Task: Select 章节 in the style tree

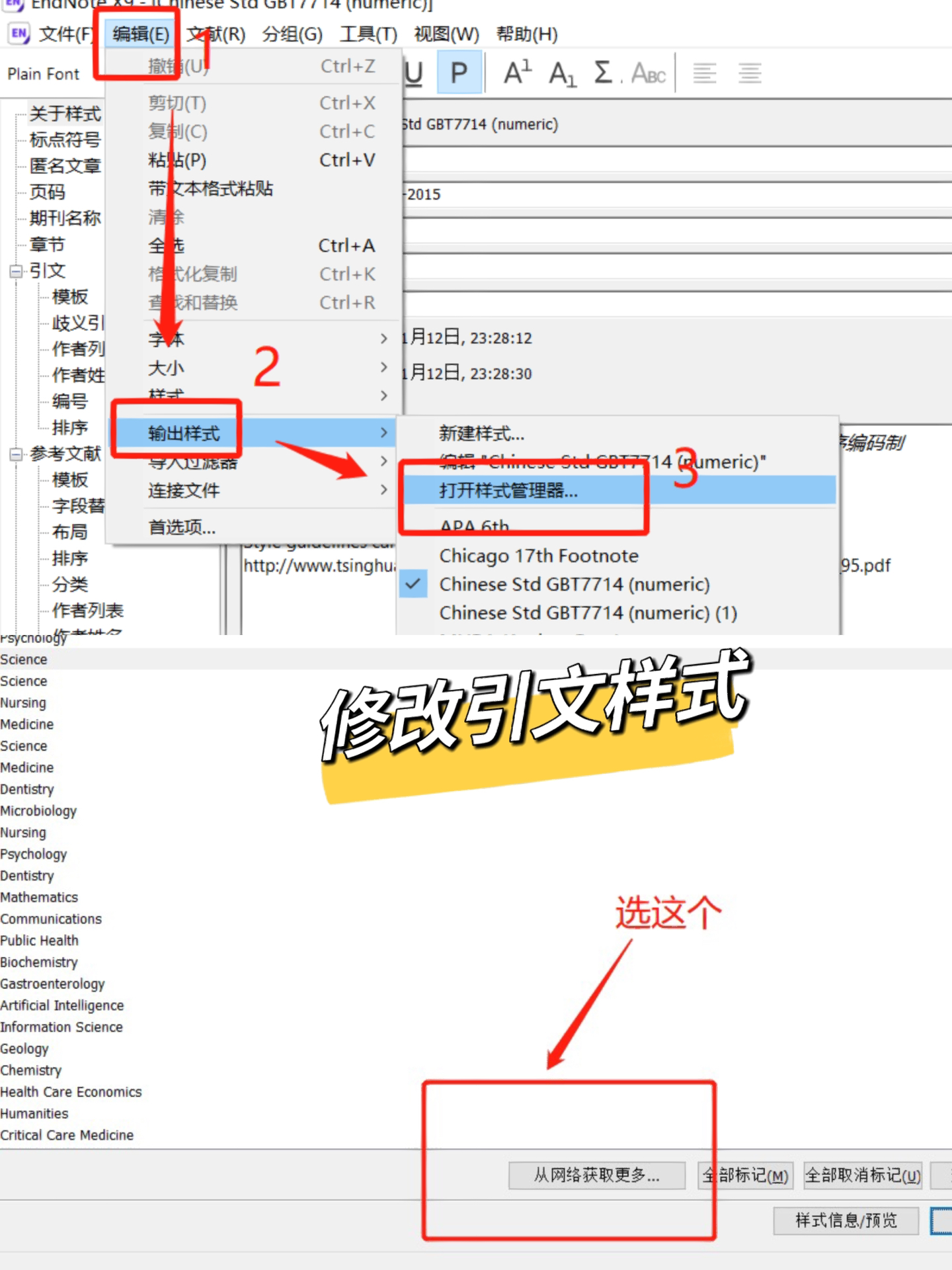Action: (47, 245)
